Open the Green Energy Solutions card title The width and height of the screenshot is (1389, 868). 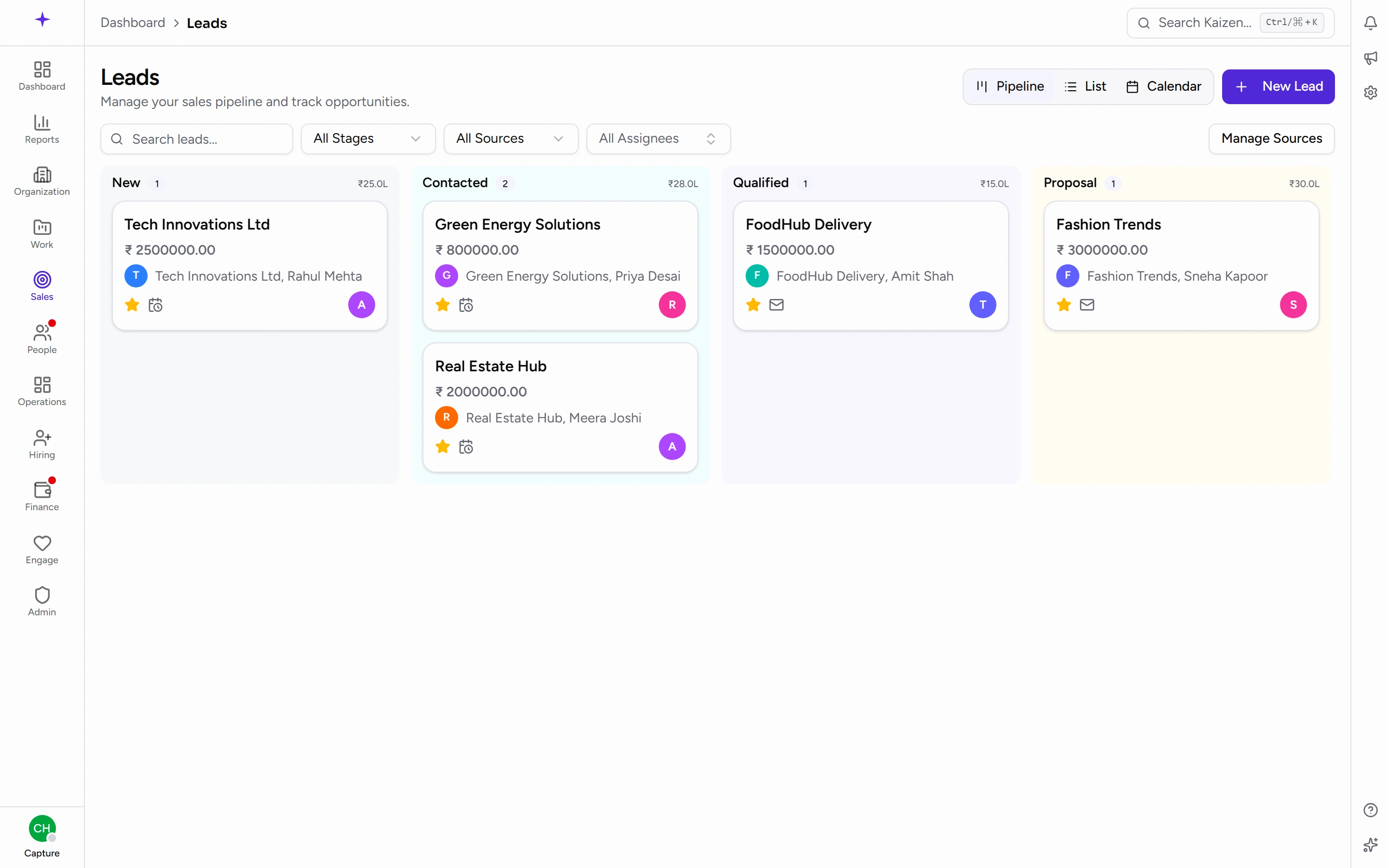pos(517,224)
